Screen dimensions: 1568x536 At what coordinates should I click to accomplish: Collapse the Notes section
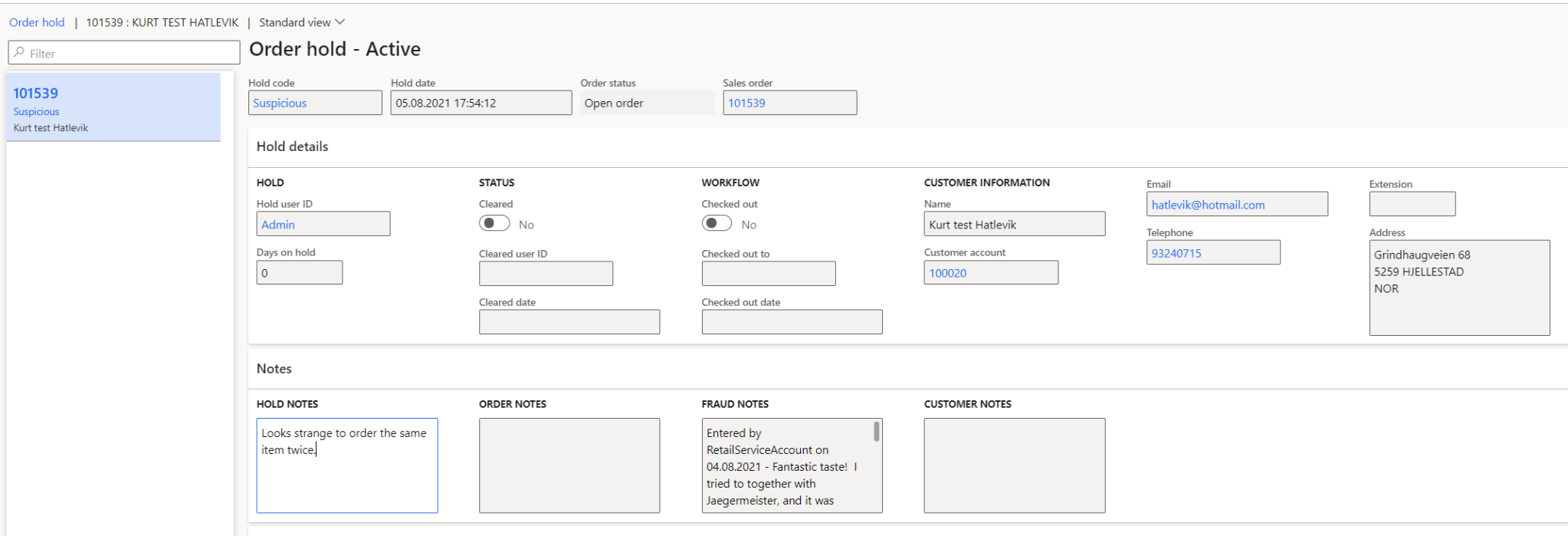(274, 369)
